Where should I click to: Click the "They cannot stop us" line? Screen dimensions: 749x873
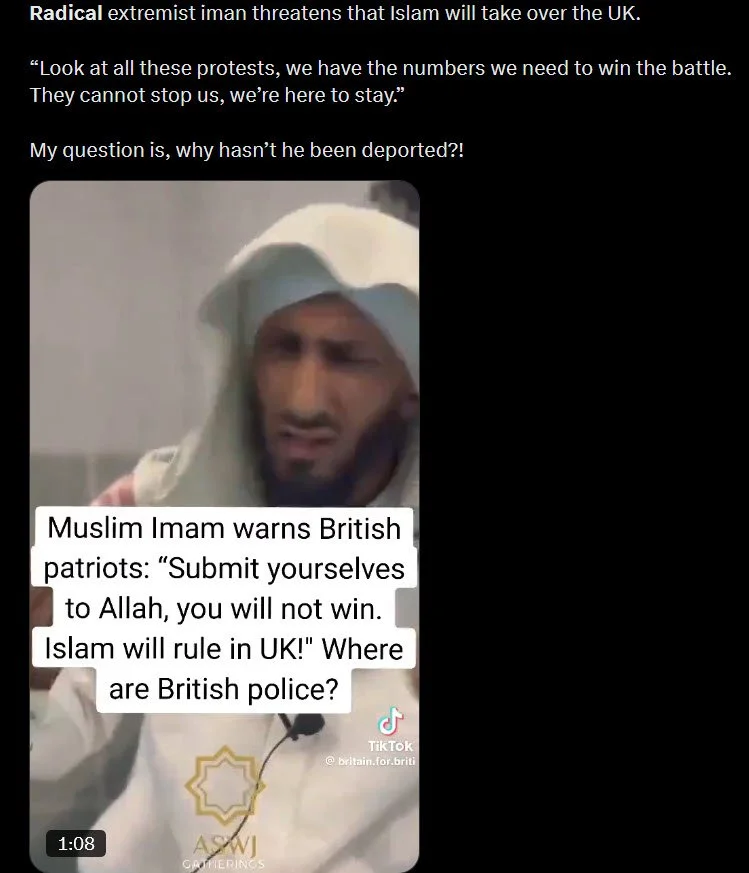tap(214, 95)
